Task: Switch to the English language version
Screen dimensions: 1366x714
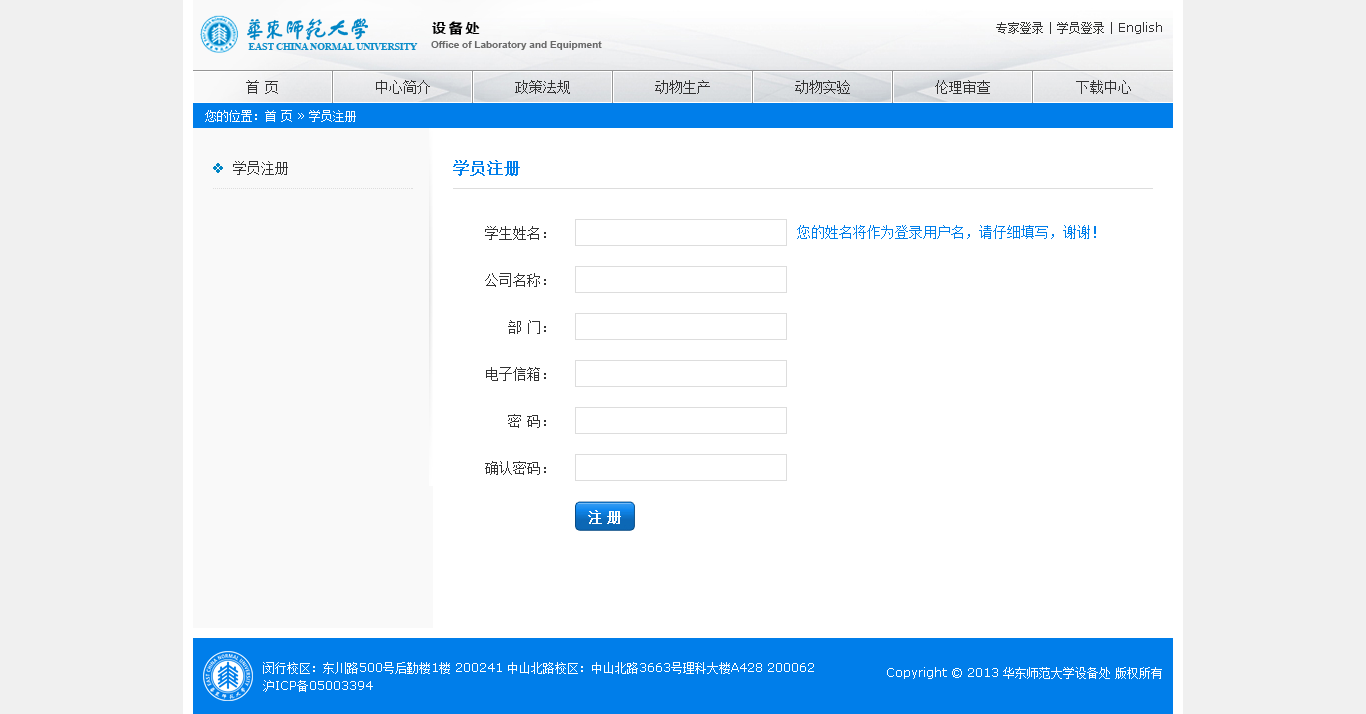Action: pos(1140,28)
